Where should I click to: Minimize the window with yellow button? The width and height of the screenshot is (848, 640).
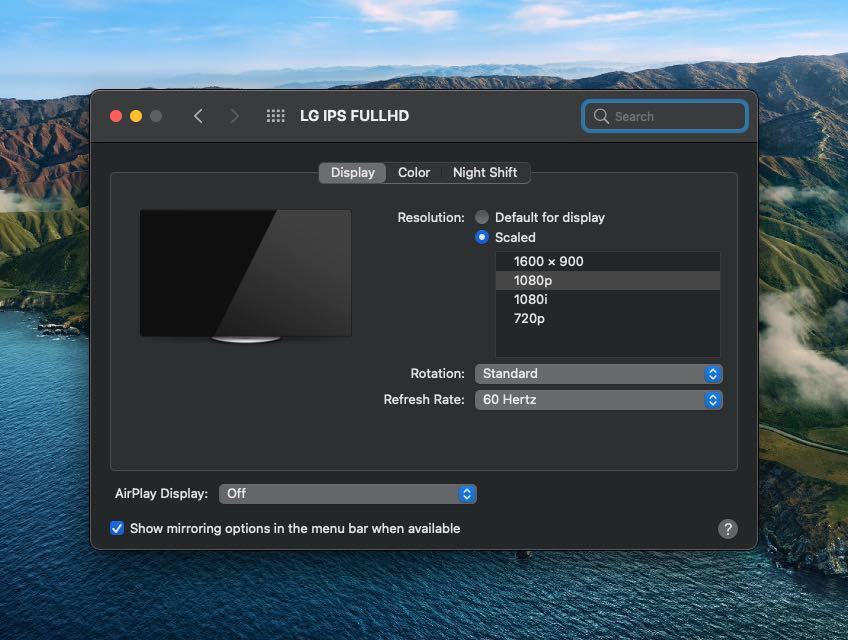(x=136, y=116)
